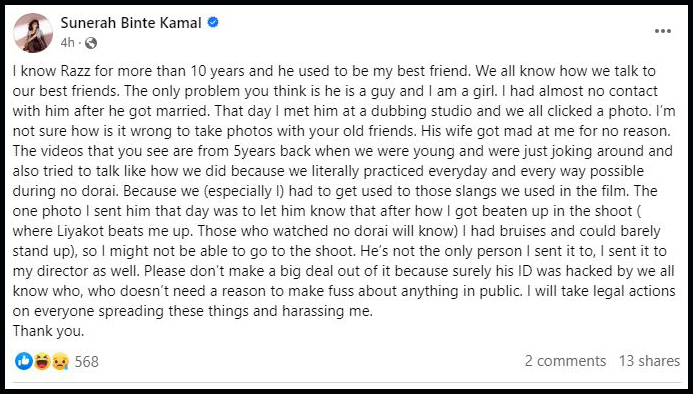693x394 pixels.
Task: Click the closing 'Thank you.' line
Action: [x=48, y=331]
